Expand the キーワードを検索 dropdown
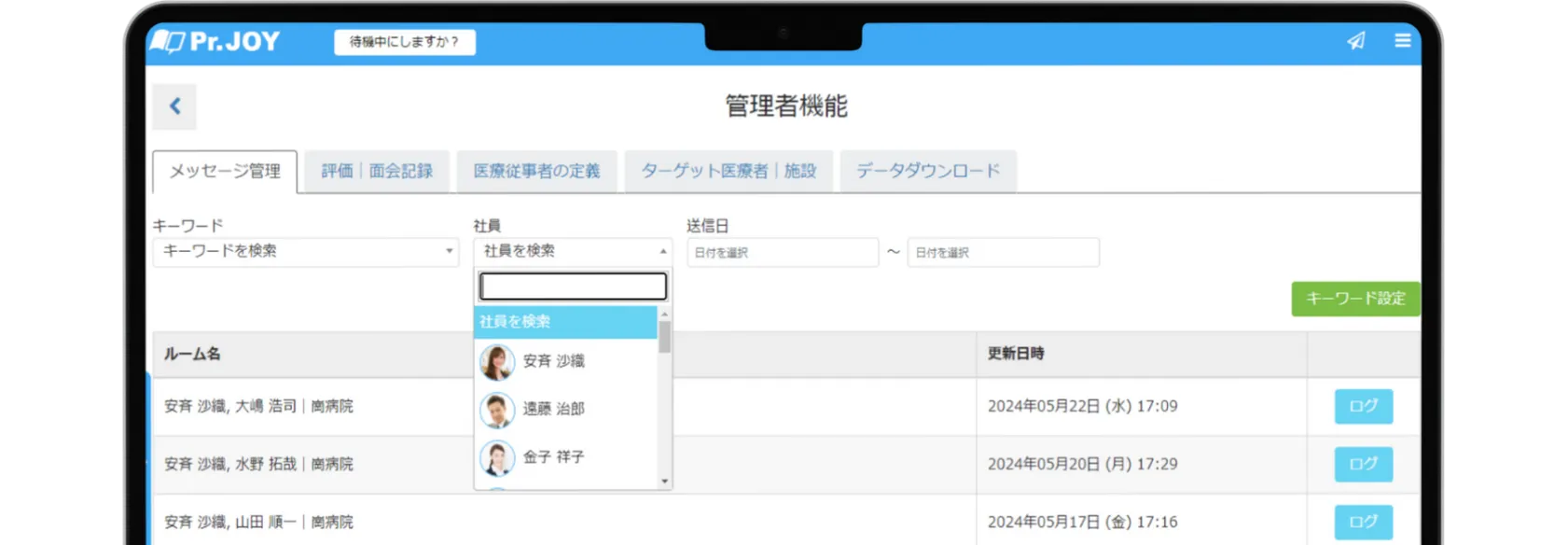1568x545 pixels. tap(306, 251)
